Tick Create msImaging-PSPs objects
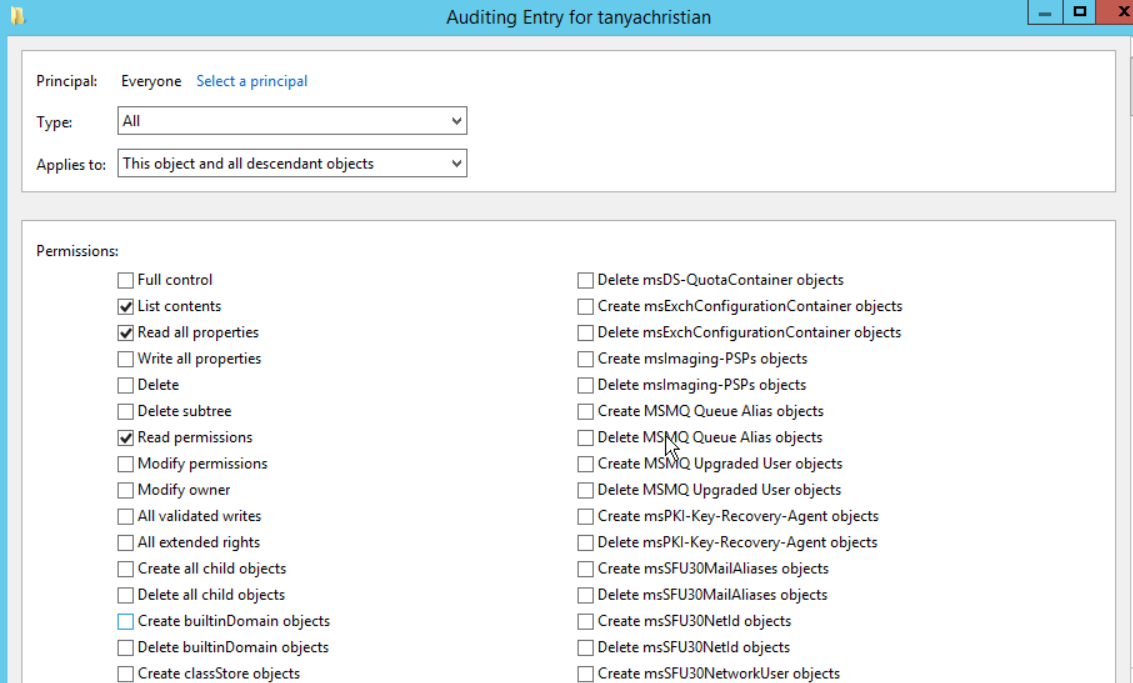The height and width of the screenshot is (683, 1133). (x=585, y=359)
